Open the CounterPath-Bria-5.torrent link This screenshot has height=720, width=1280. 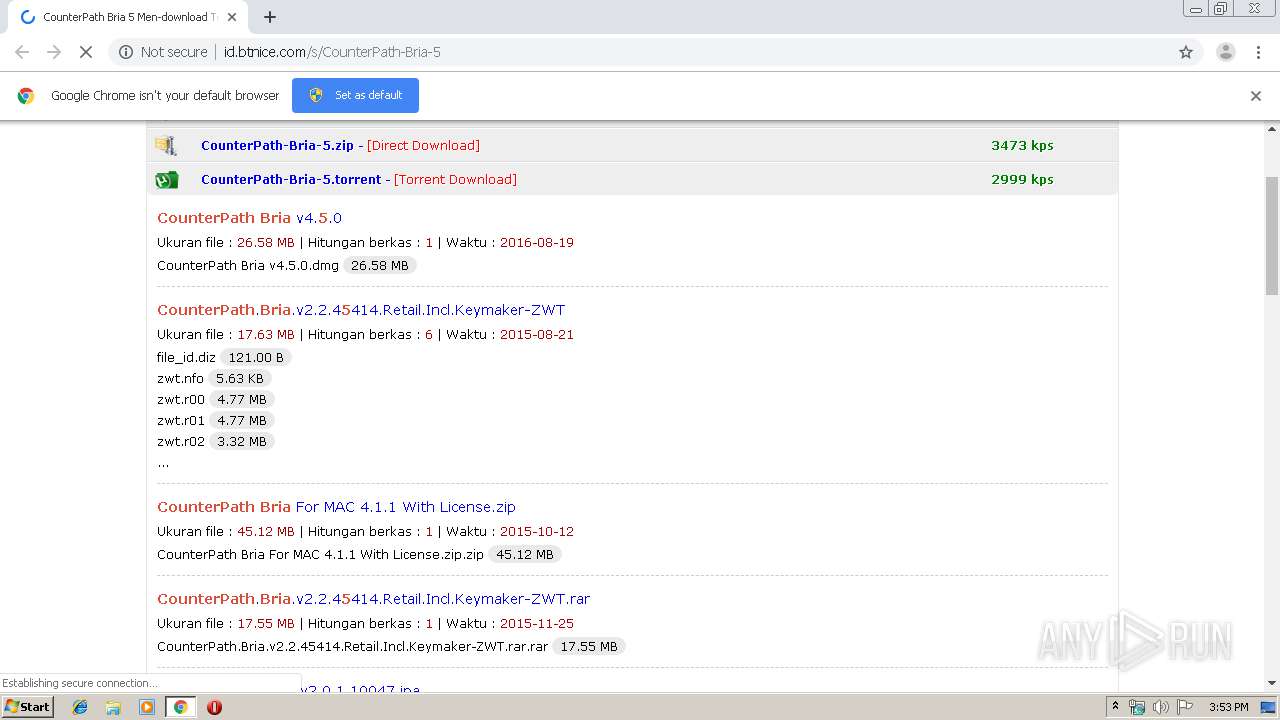click(291, 180)
